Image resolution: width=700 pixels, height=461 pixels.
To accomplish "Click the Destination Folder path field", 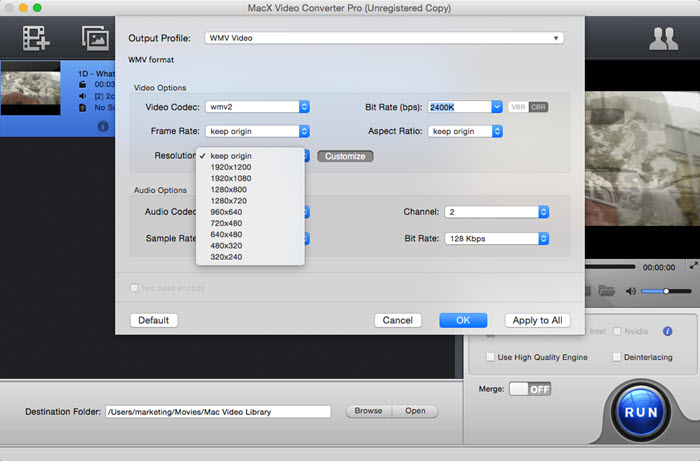I will point(218,412).
